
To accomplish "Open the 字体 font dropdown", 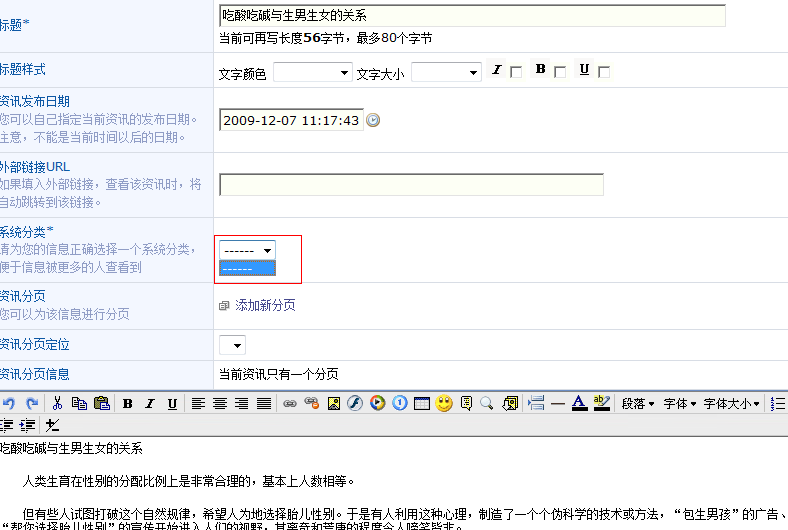I will click(679, 403).
